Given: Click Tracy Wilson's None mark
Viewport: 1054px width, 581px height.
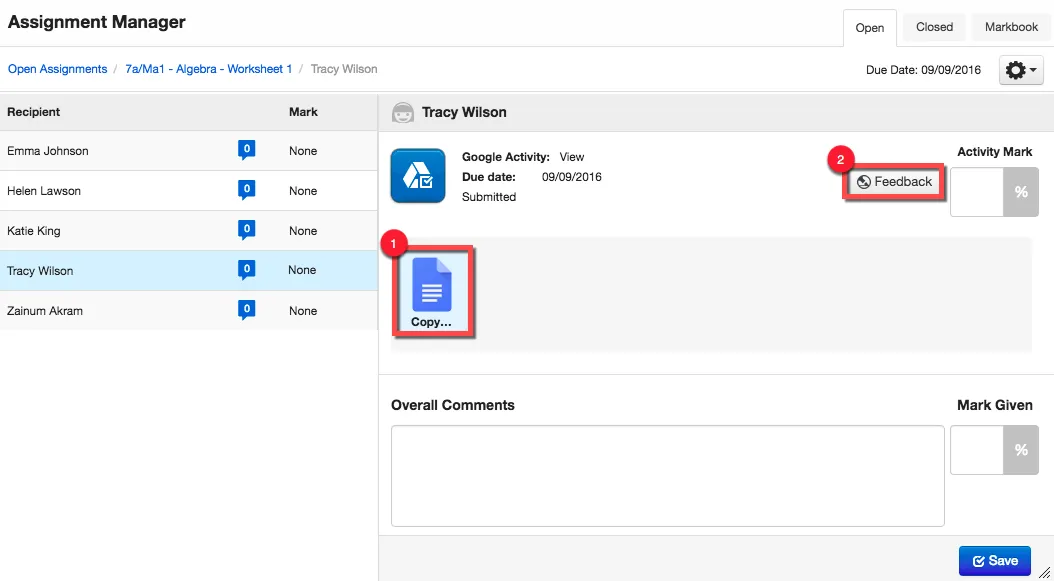Looking at the screenshot, I should (x=302, y=270).
